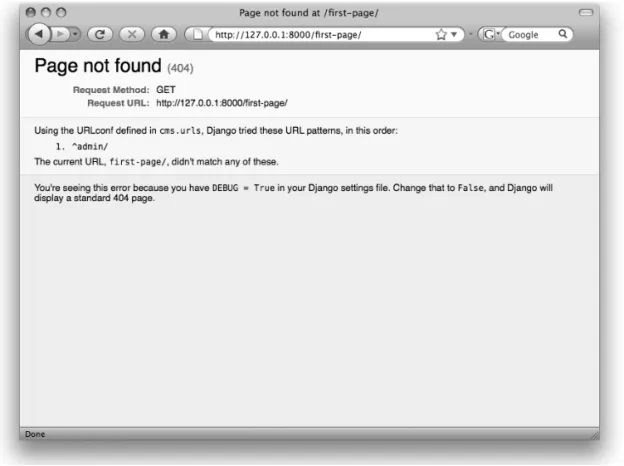
Task: Reload the page with the refresh icon
Action: pyautogui.click(x=100, y=35)
